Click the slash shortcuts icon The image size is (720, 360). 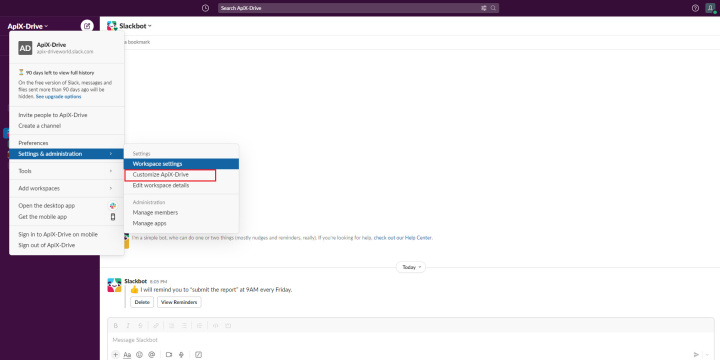[x=198, y=354]
